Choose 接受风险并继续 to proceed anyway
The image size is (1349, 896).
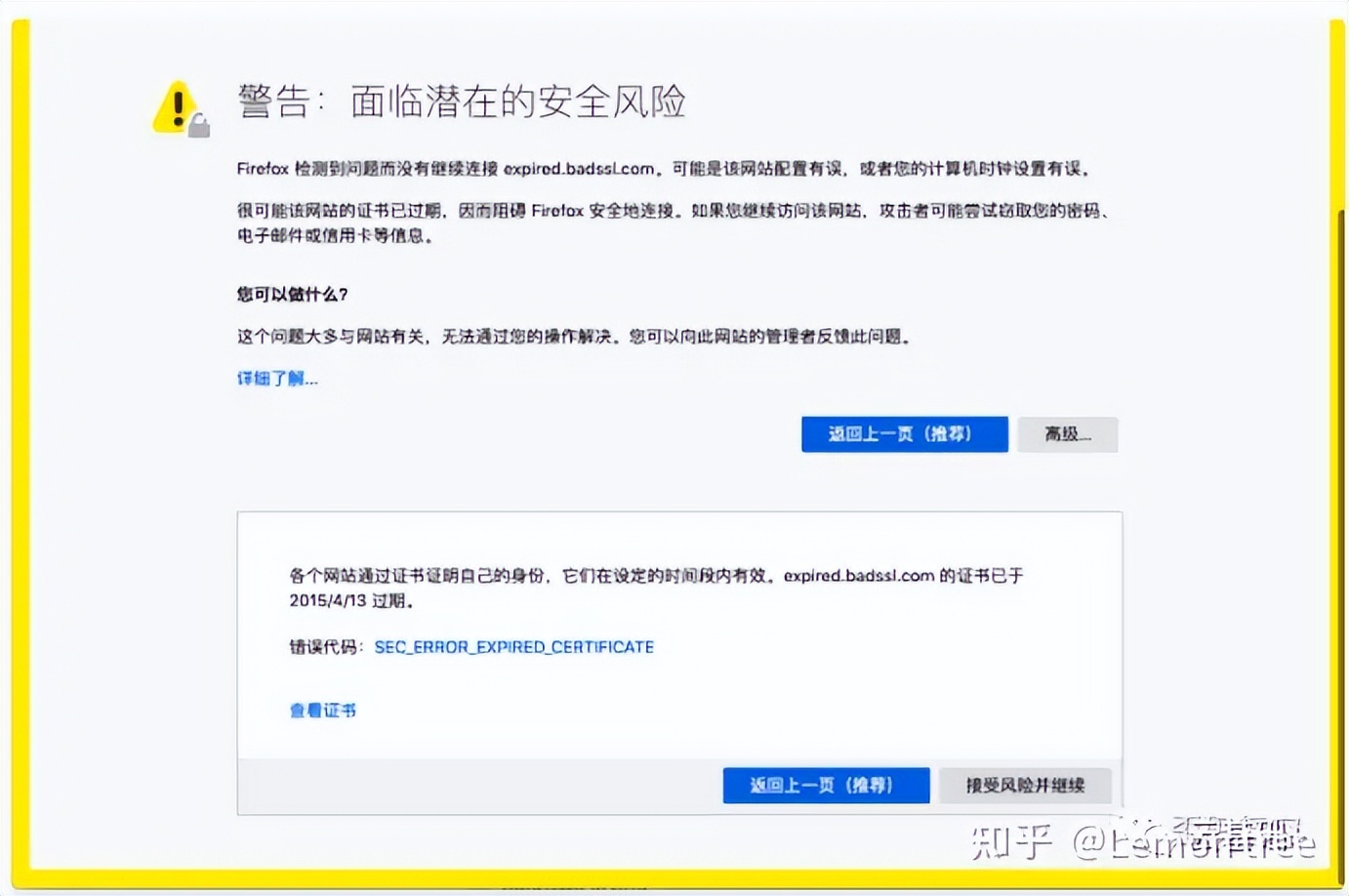[x=1024, y=784]
